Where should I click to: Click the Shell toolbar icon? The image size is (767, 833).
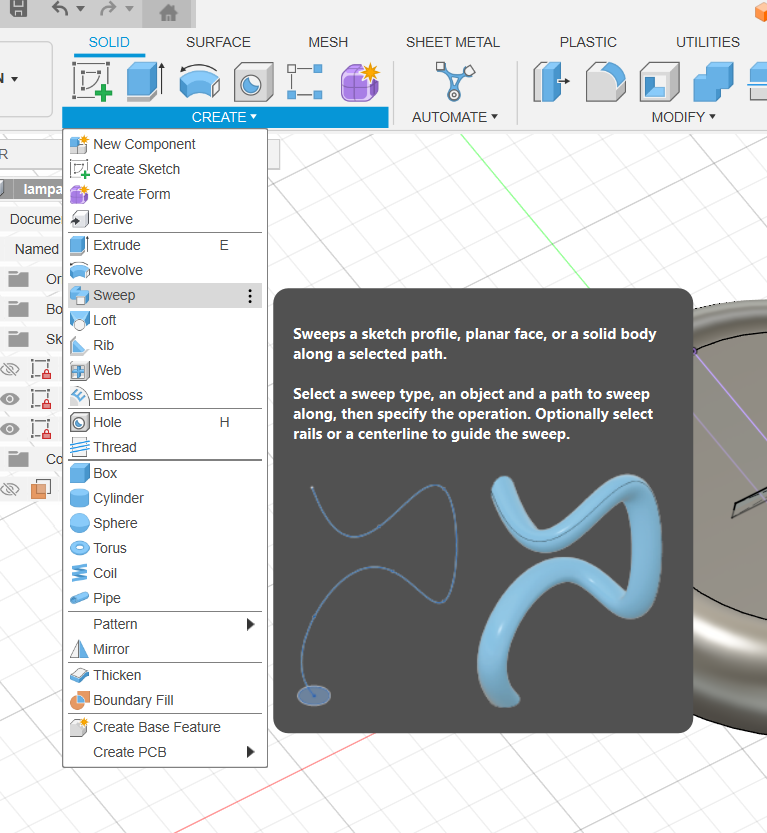pyautogui.click(x=659, y=82)
